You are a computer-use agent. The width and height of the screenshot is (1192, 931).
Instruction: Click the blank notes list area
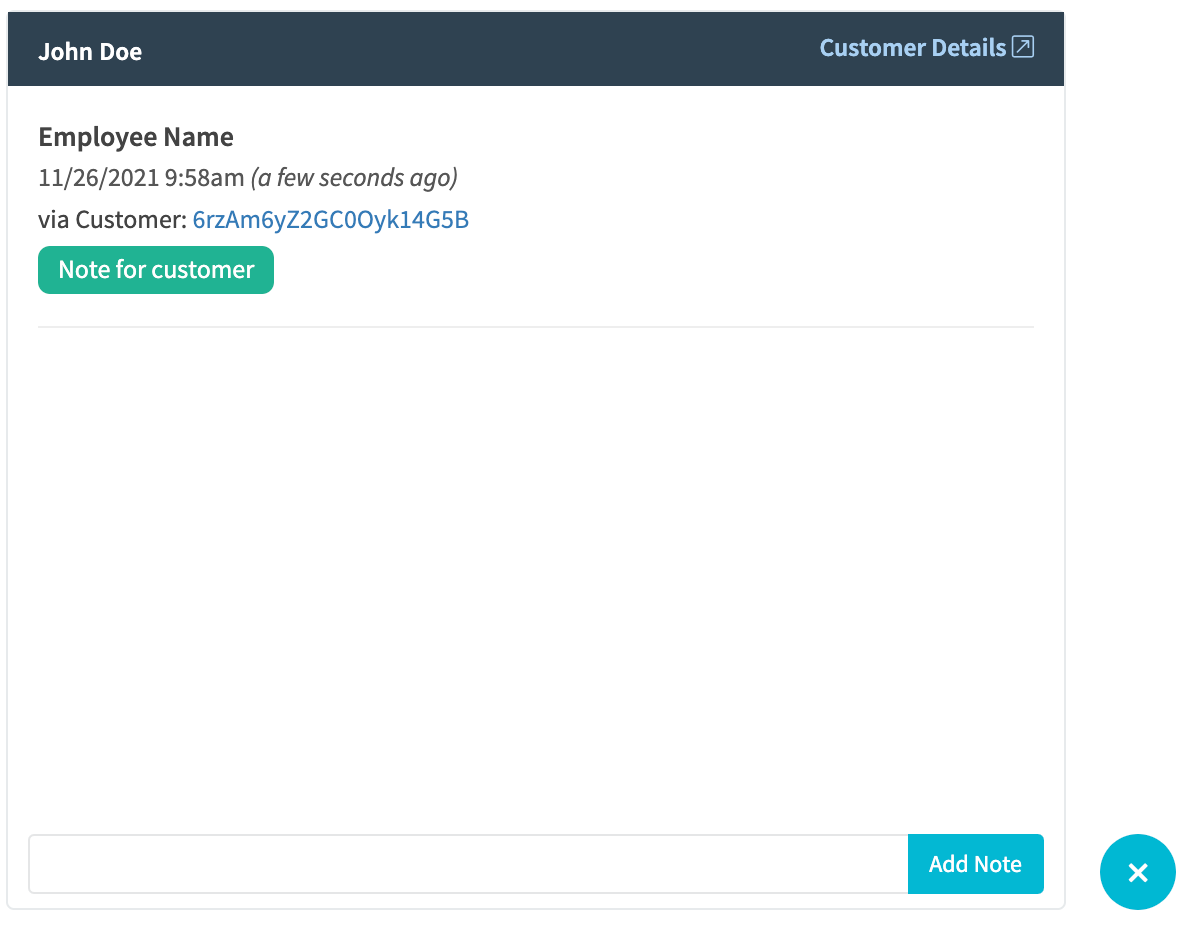point(536,578)
